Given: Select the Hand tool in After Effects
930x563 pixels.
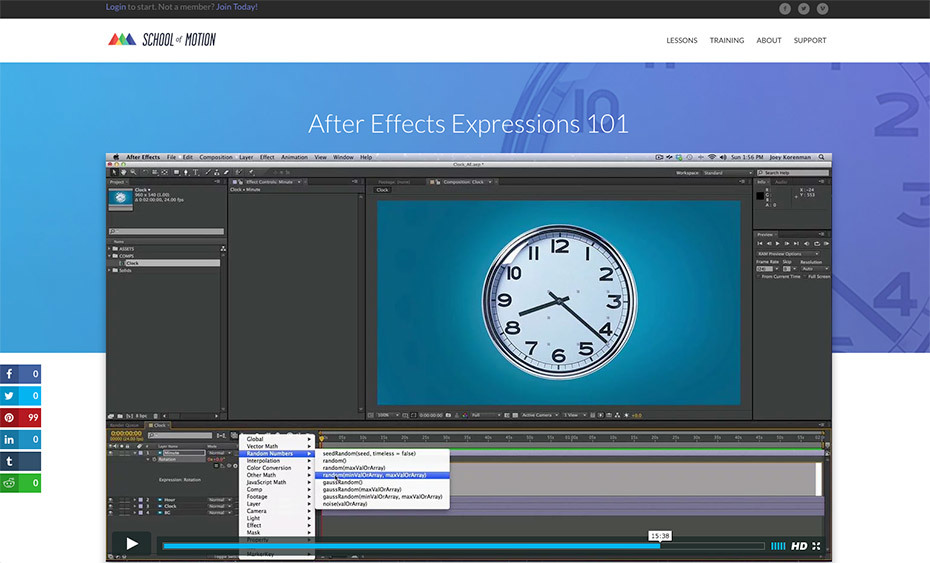Looking at the screenshot, I should coord(123,172).
